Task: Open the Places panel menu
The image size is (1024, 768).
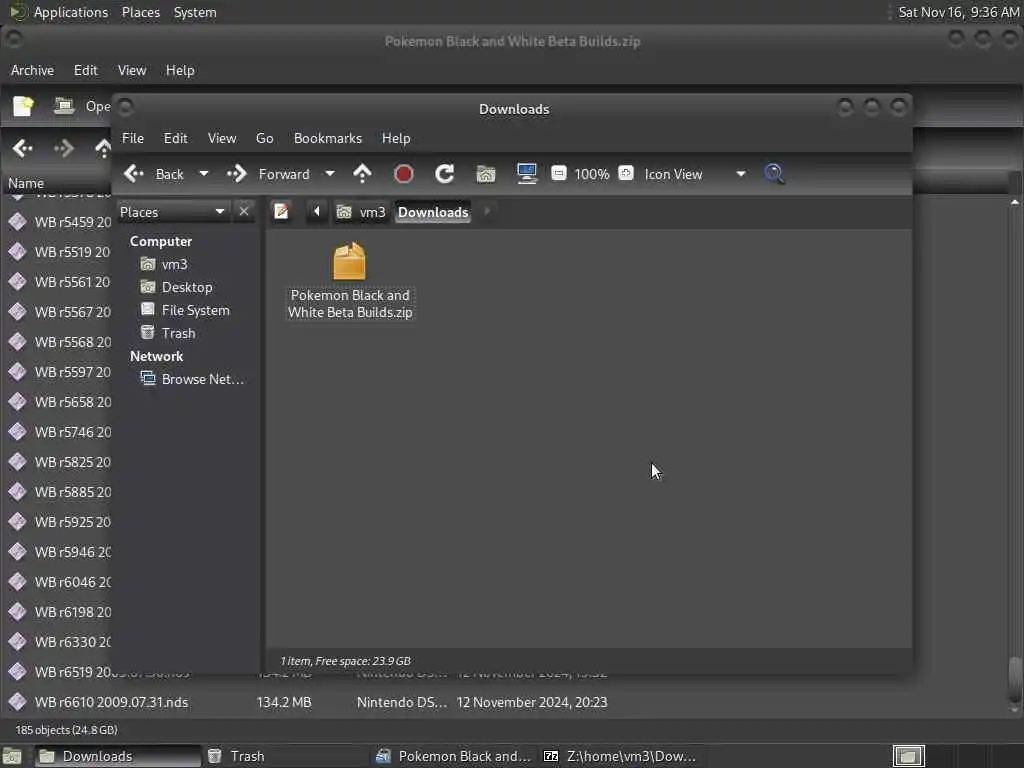Action: coord(140,12)
